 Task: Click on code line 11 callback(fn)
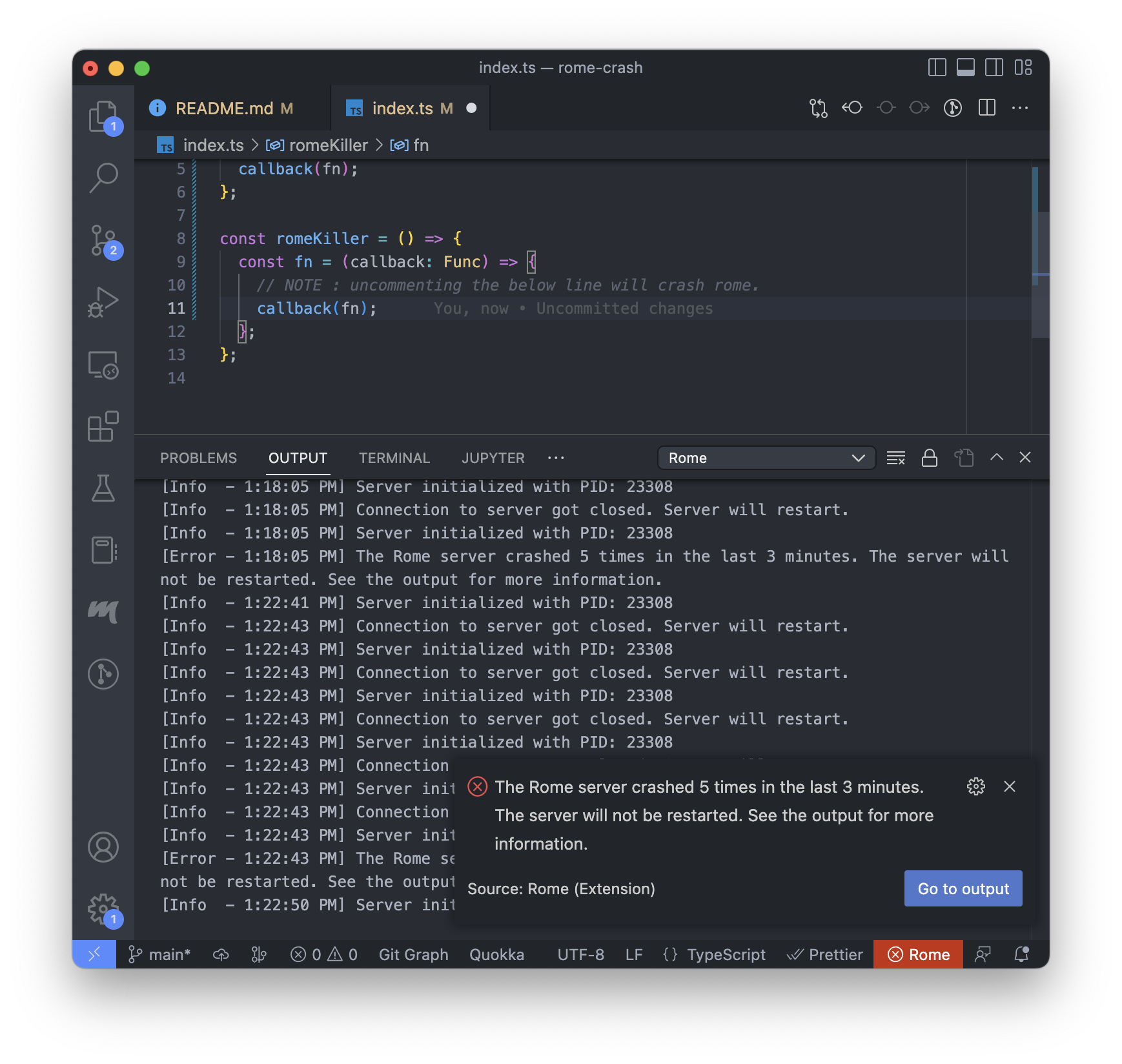point(316,309)
